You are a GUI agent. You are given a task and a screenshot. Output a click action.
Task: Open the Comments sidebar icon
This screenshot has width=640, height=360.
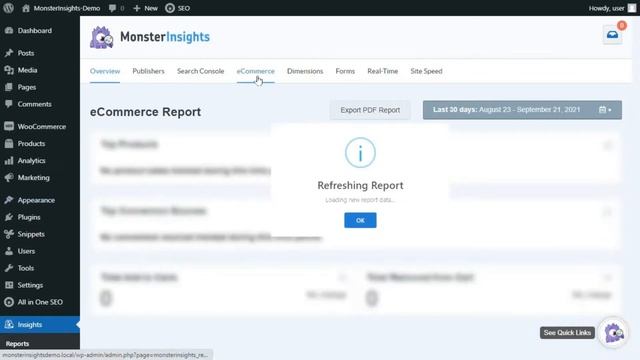[x=9, y=104]
